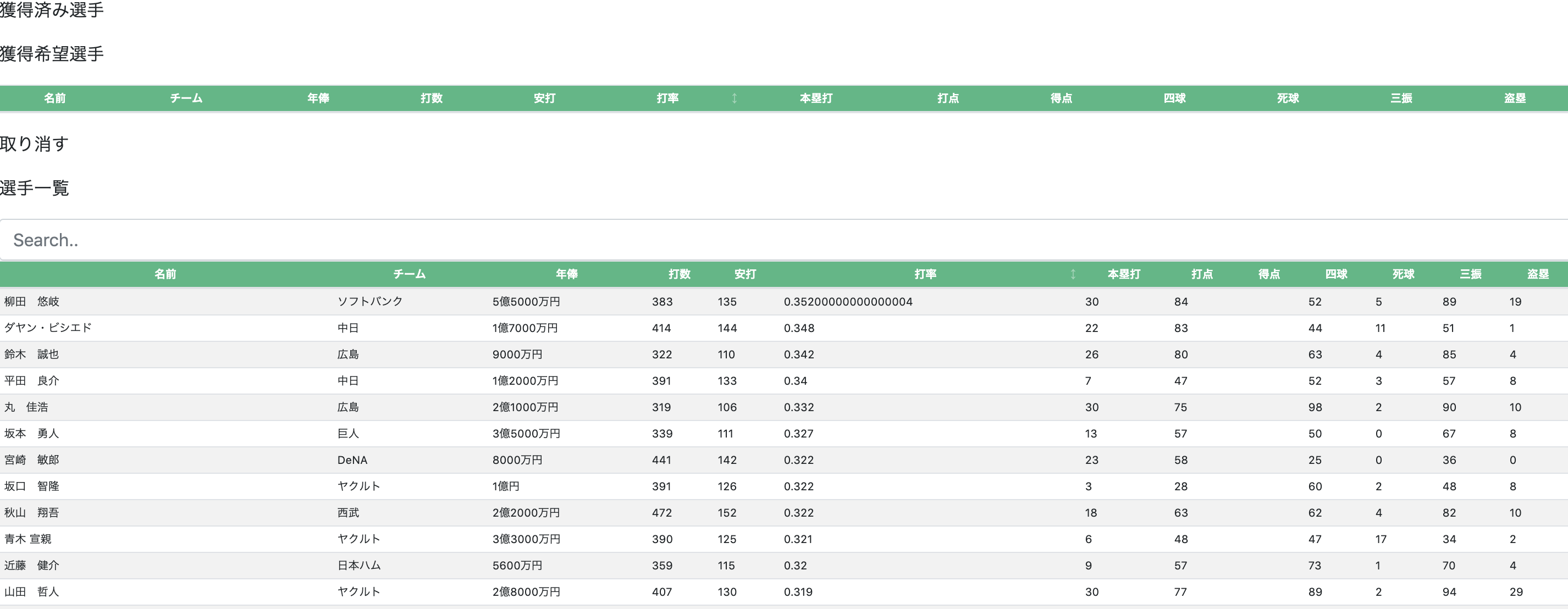Sort wishlist table by 安打 header
Viewport: 1568px width, 609px height.
pyautogui.click(x=545, y=98)
